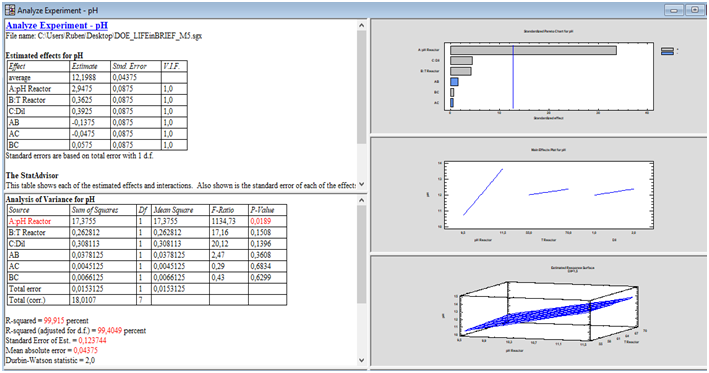Click the ANOVA pane scroll-up arrow
The image size is (709, 373).
click(361, 200)
